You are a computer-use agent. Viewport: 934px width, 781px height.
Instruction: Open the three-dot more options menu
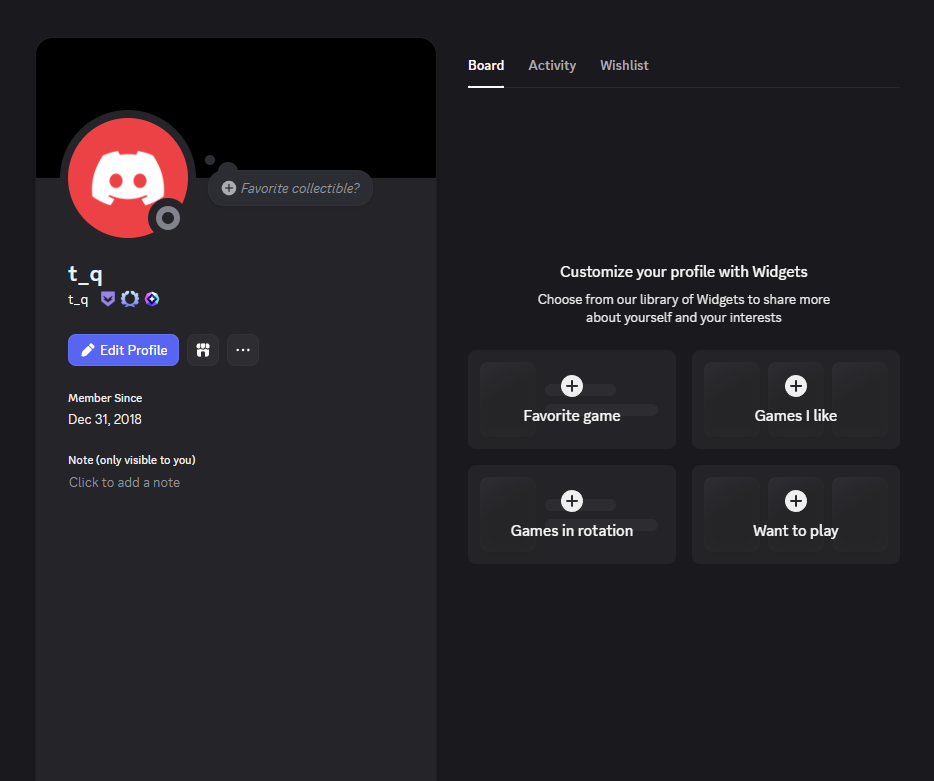point(243,350)
